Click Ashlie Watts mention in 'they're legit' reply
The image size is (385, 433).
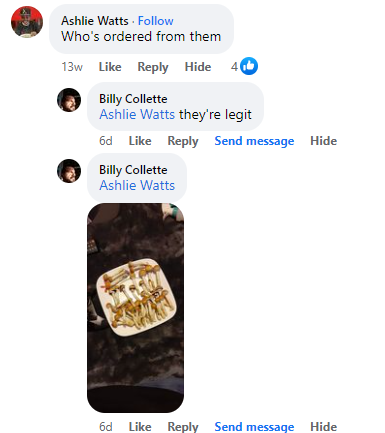pos(137,114)
